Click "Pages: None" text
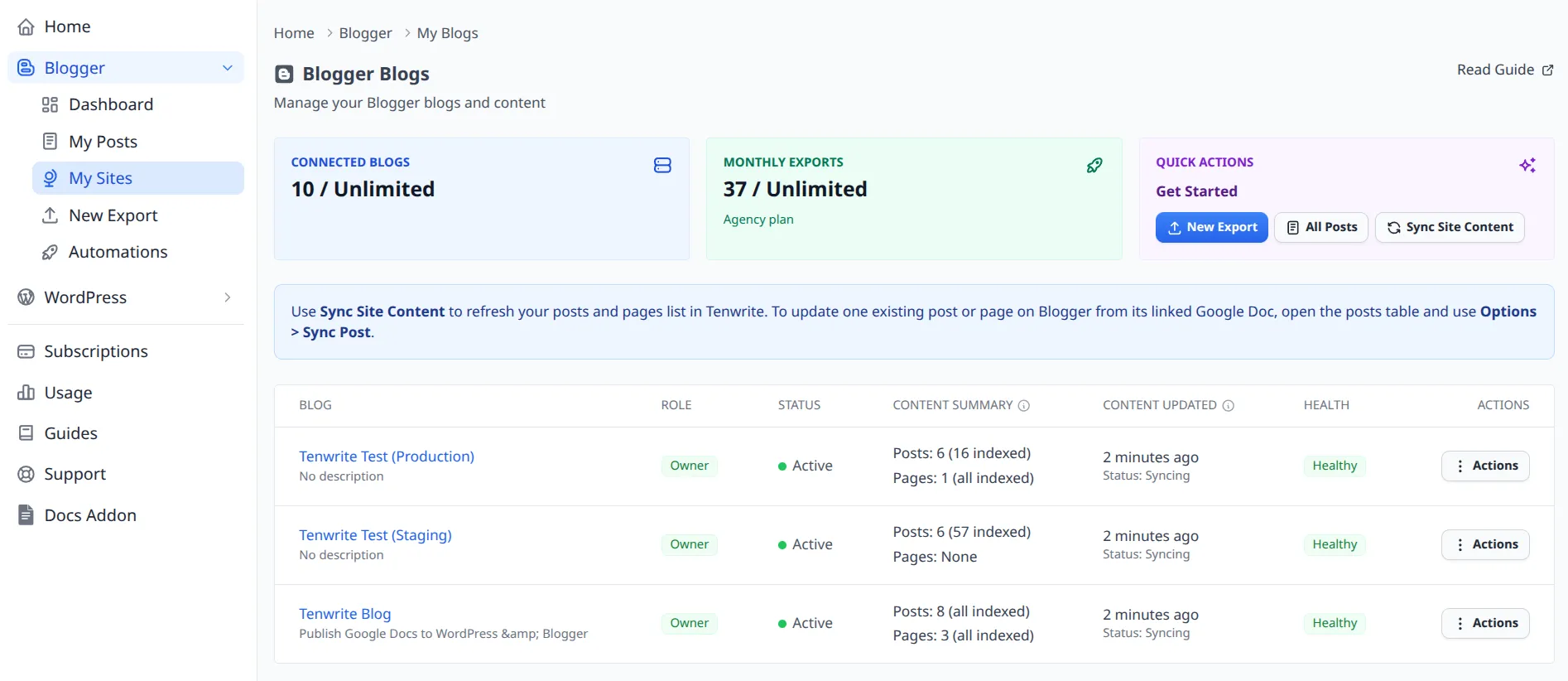 tap(935, 557)
